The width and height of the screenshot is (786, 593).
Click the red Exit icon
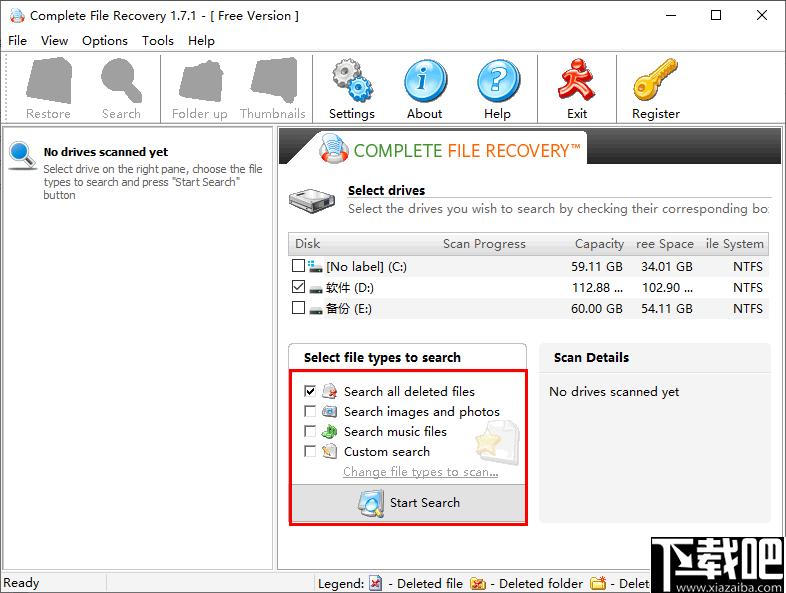pyautogui.click(x=576, y=79)
